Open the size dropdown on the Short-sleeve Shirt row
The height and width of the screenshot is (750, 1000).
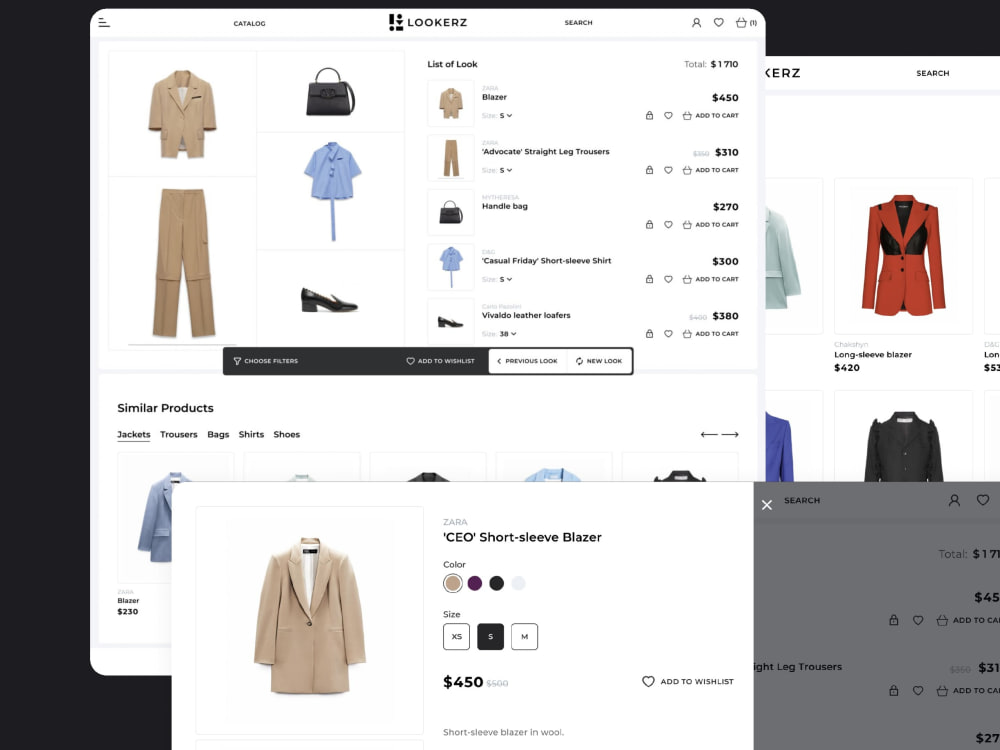click(x=506, y=279)
